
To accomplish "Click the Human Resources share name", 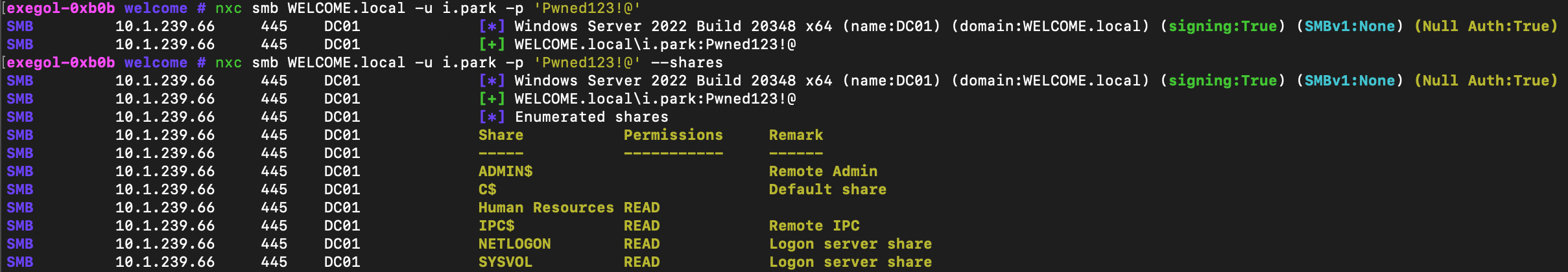I will tap(545, 208).
